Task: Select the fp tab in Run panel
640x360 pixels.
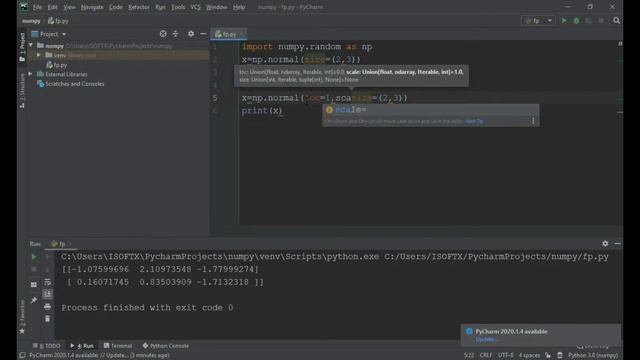Action: 61,244
